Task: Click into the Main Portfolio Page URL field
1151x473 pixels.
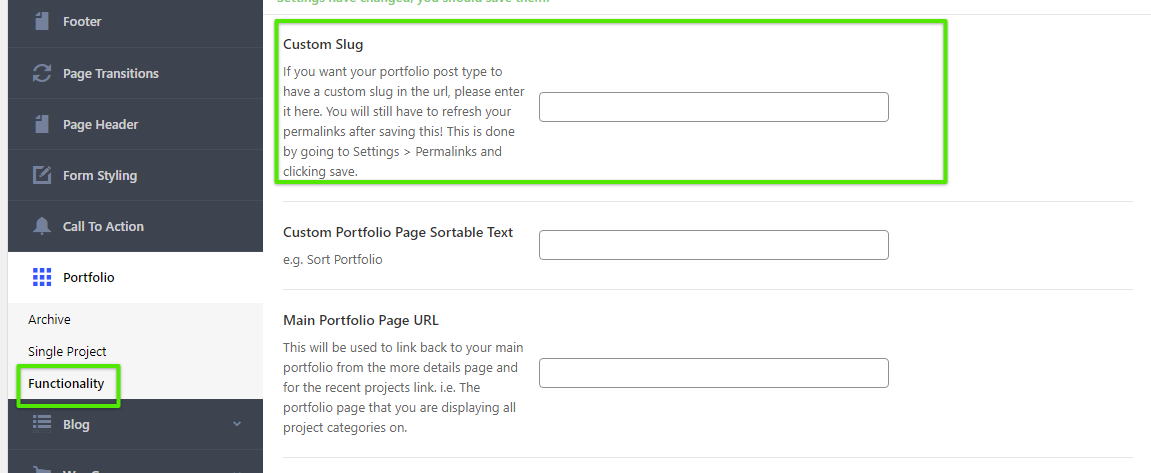Action: click(x=713, y=373)
